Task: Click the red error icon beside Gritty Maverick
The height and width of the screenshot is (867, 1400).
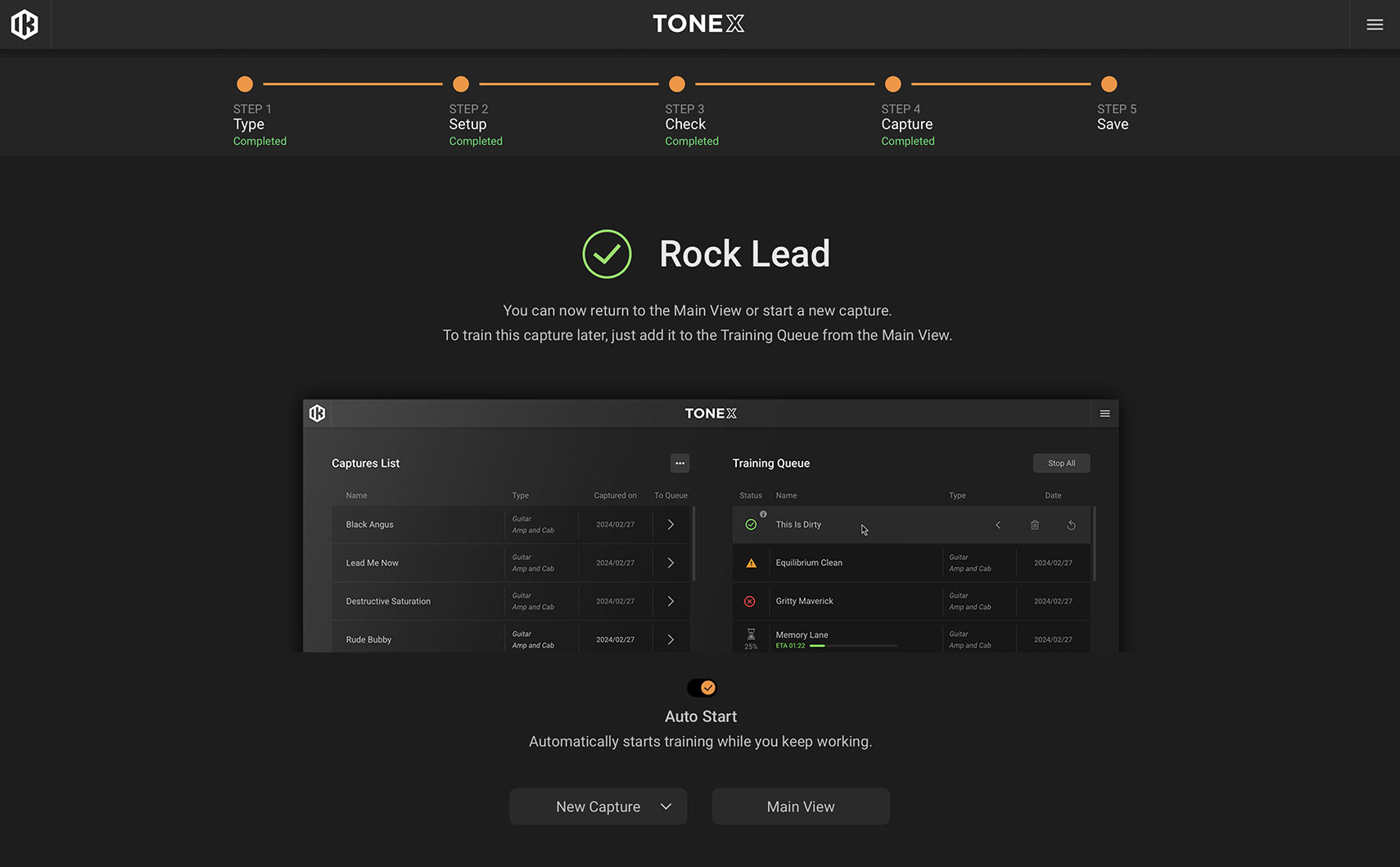Action: tap(750, 602)
